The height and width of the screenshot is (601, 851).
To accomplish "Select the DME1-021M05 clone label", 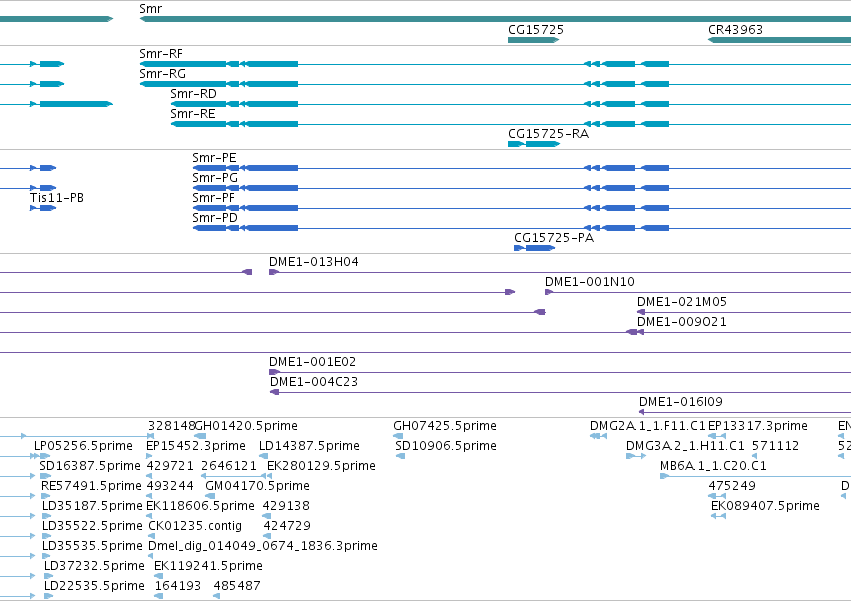I will (682, 302).
